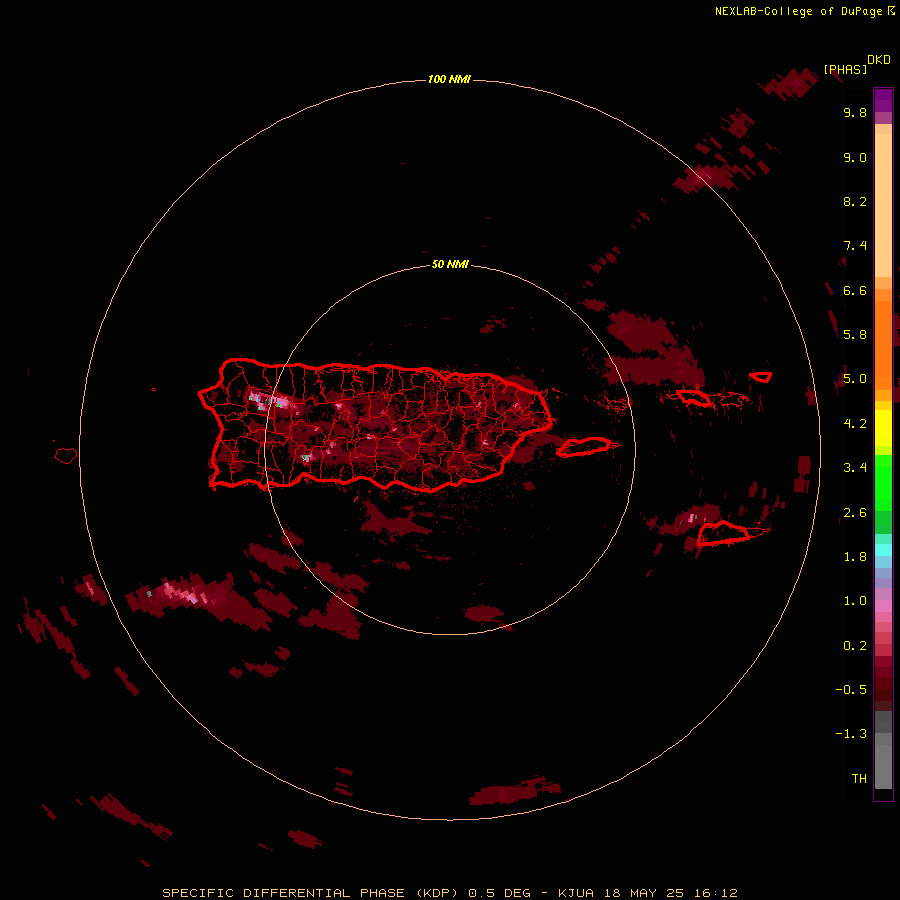Click the [PHAS] legend label

click(845, 69)
